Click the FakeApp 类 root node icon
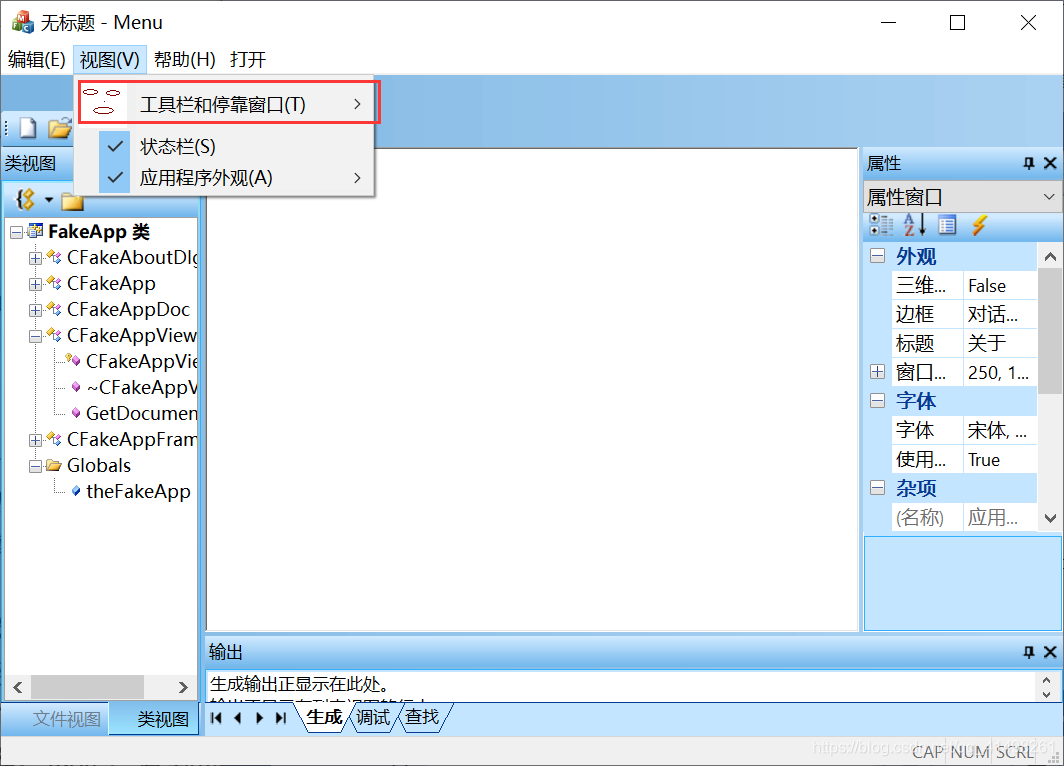 35,231
